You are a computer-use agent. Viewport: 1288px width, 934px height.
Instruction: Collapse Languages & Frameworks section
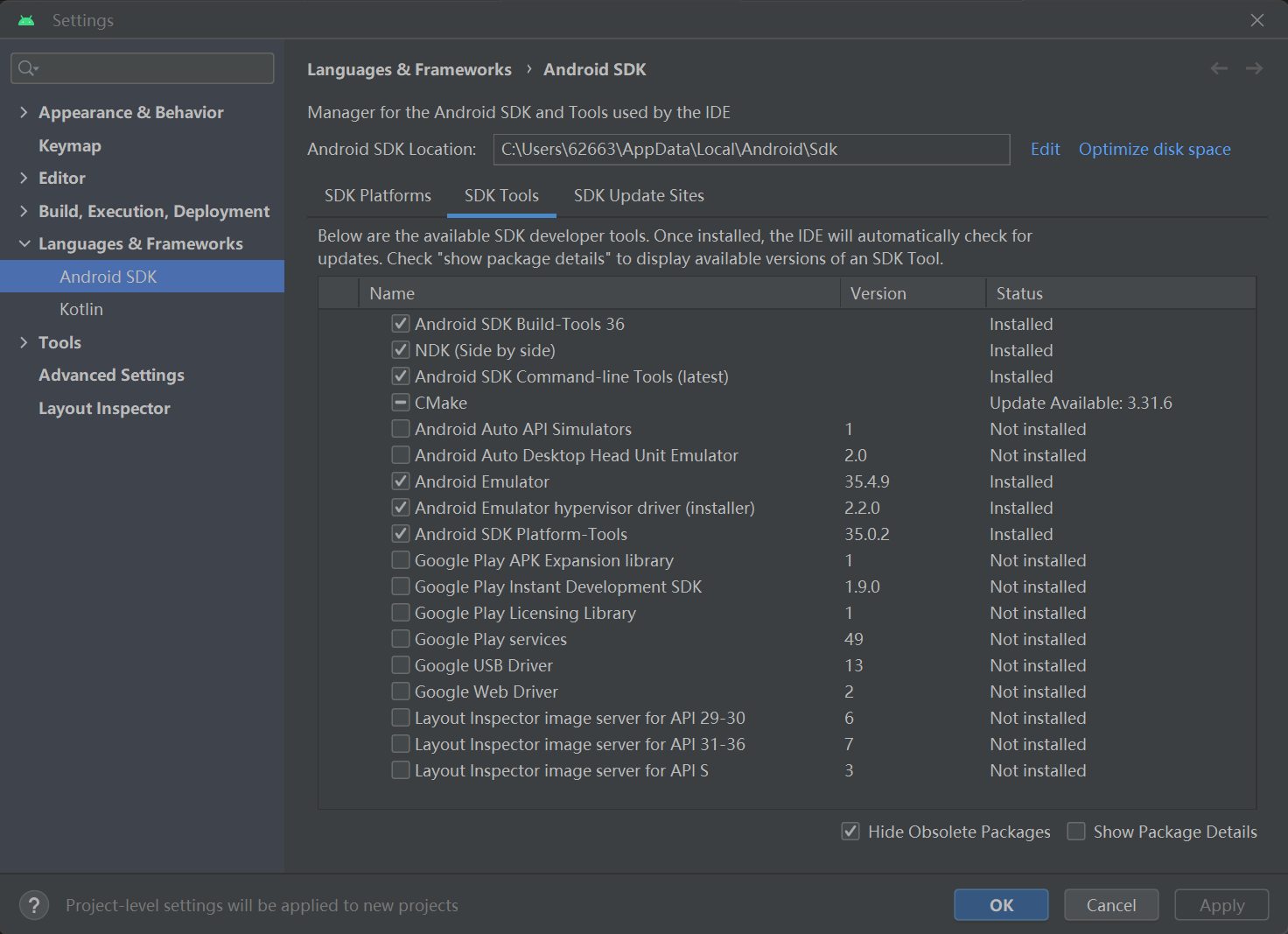[x=24, y=243]
